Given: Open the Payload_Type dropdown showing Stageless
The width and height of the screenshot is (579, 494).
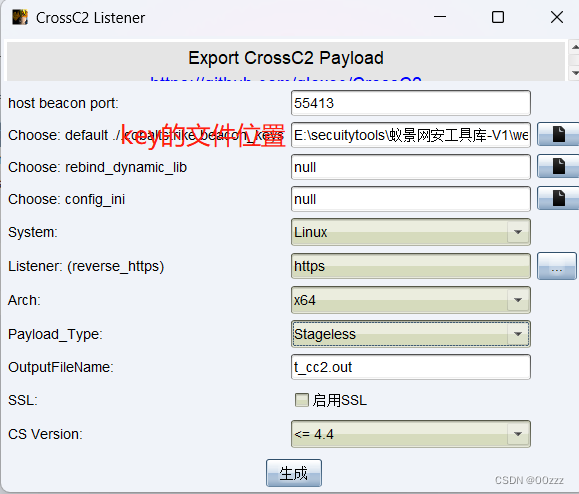Looking at the screenshot, I should tap(411, 334).
